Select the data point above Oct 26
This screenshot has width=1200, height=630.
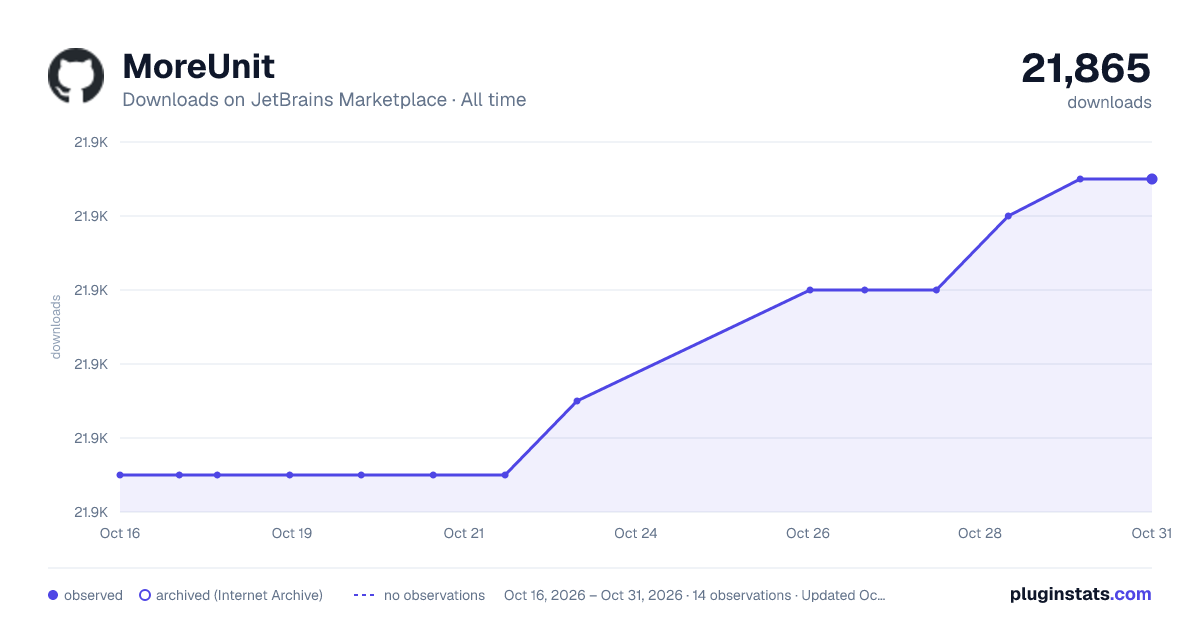810,290
